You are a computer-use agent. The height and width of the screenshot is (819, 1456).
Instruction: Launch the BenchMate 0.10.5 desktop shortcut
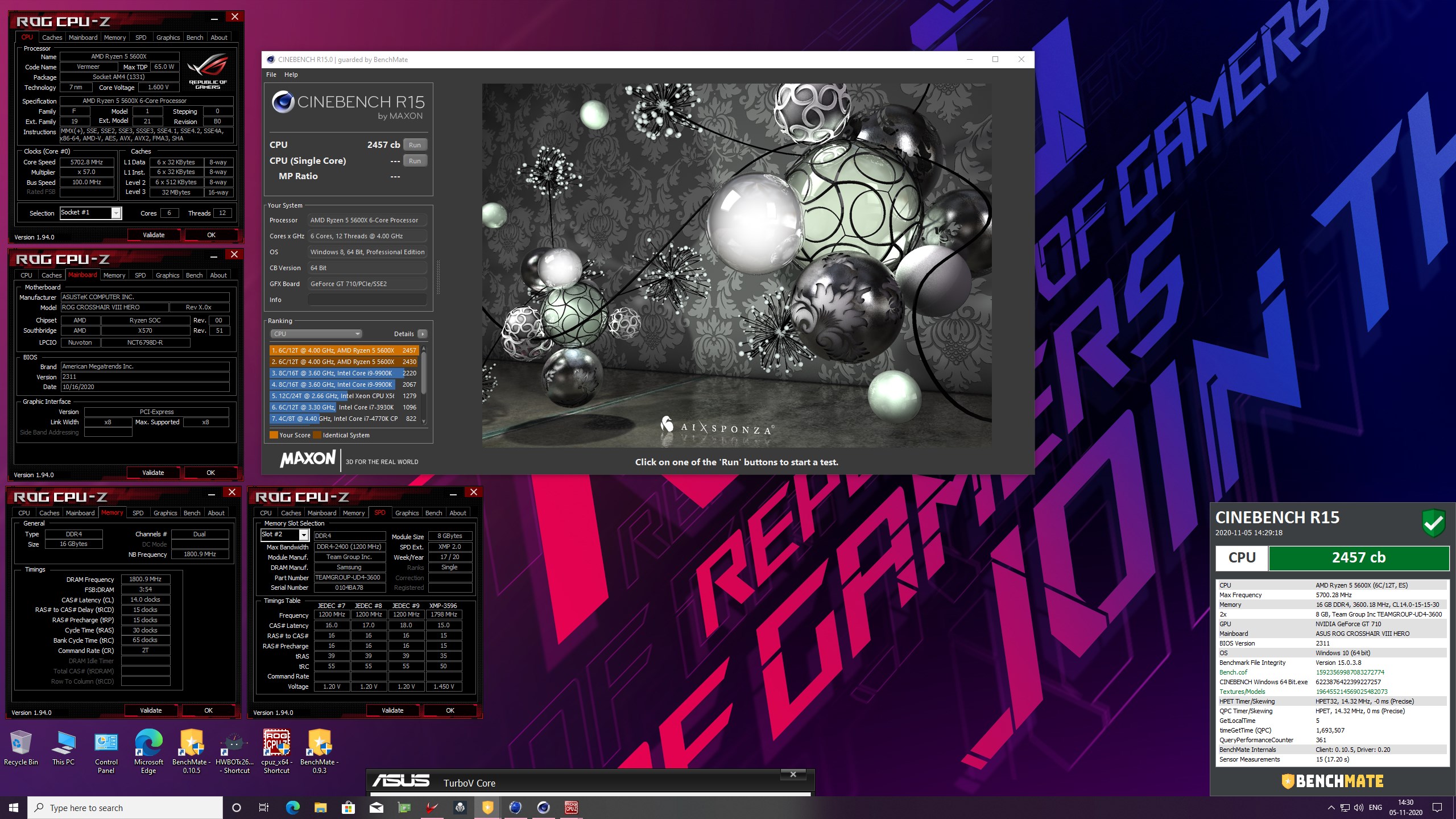click(192, 752)
